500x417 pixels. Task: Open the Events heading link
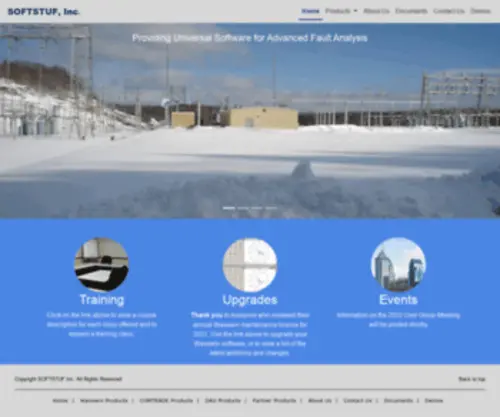398,300
